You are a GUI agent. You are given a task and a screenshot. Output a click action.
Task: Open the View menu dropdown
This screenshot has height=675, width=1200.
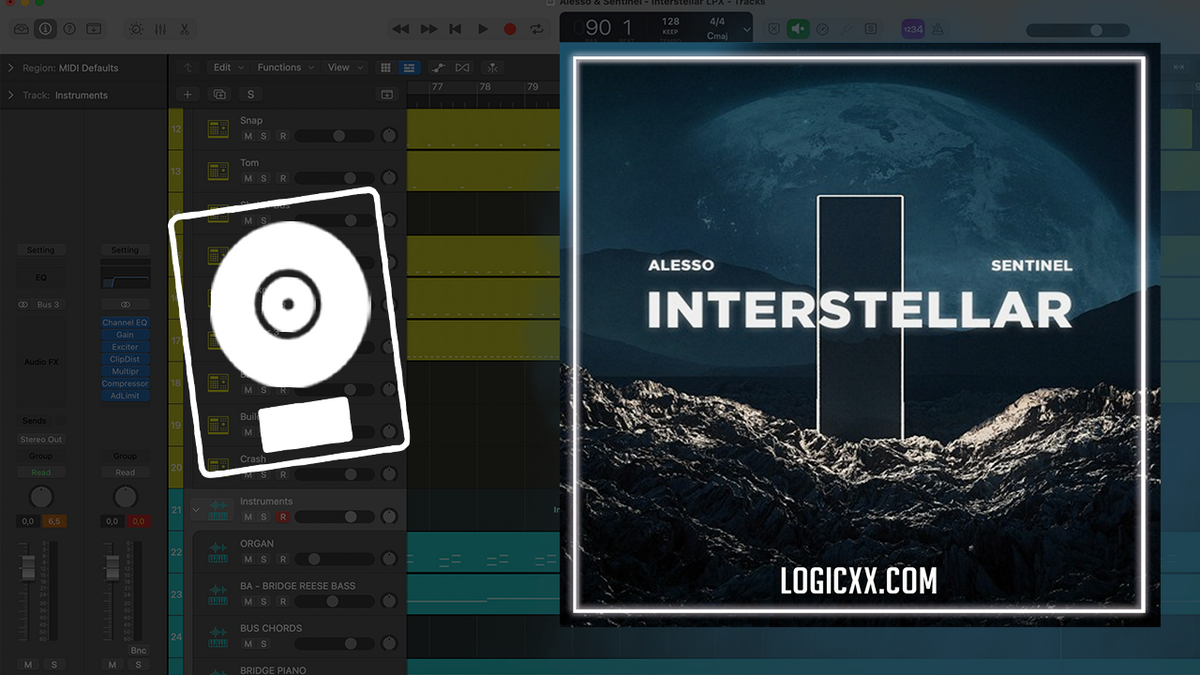[344, 68]
